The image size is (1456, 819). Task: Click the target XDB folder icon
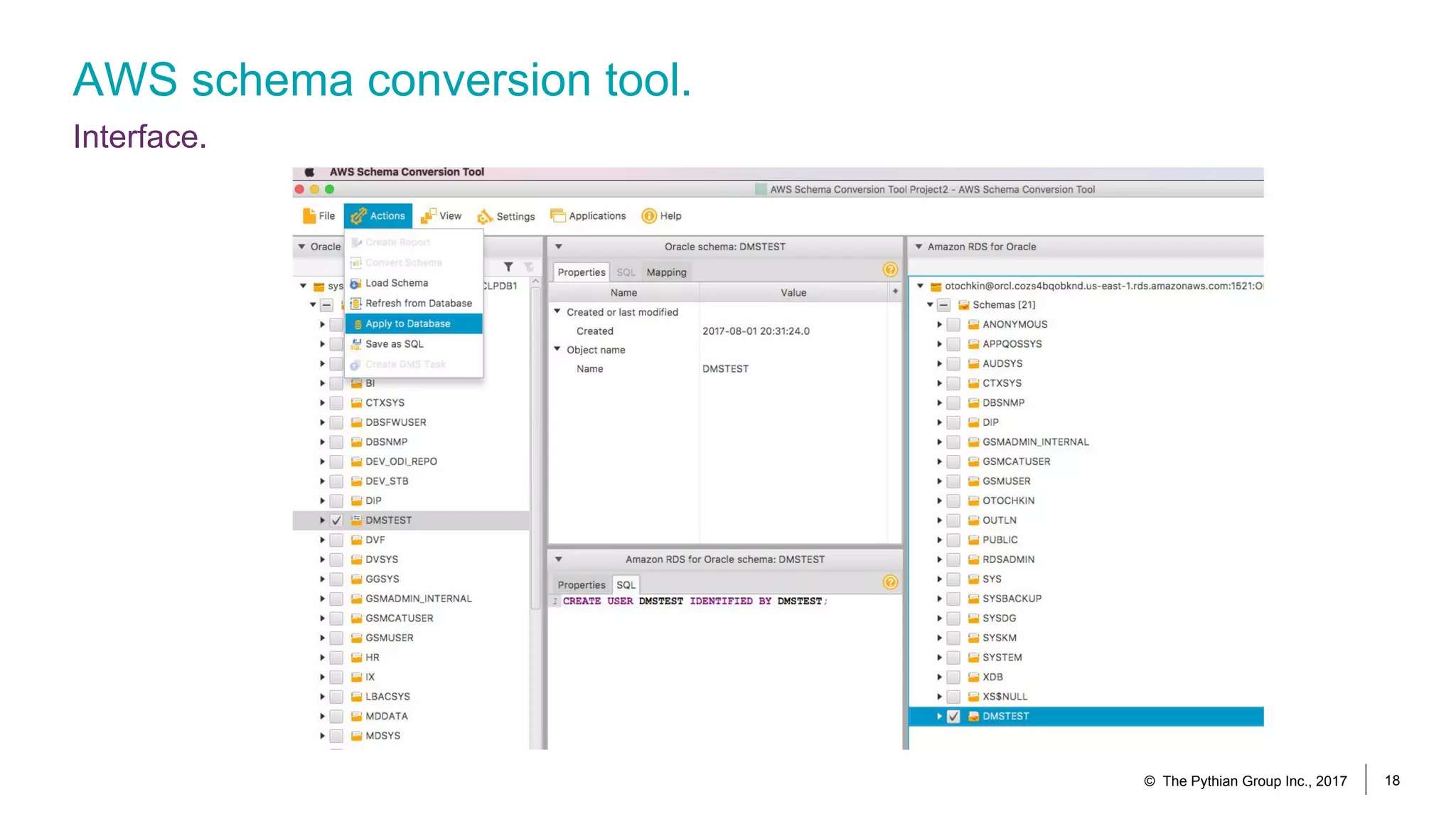point(974,677)
